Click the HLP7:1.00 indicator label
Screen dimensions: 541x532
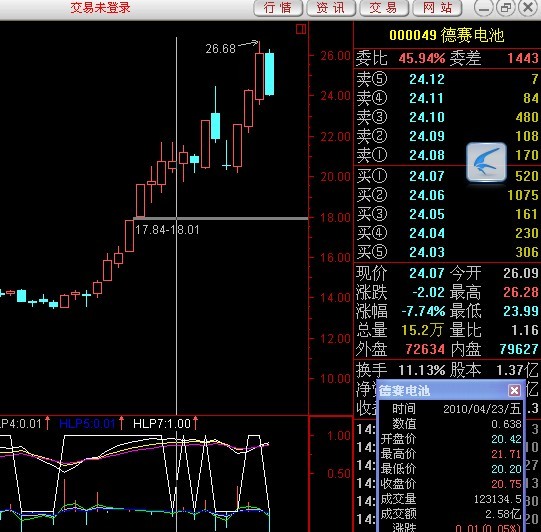[x=161, y=423]
